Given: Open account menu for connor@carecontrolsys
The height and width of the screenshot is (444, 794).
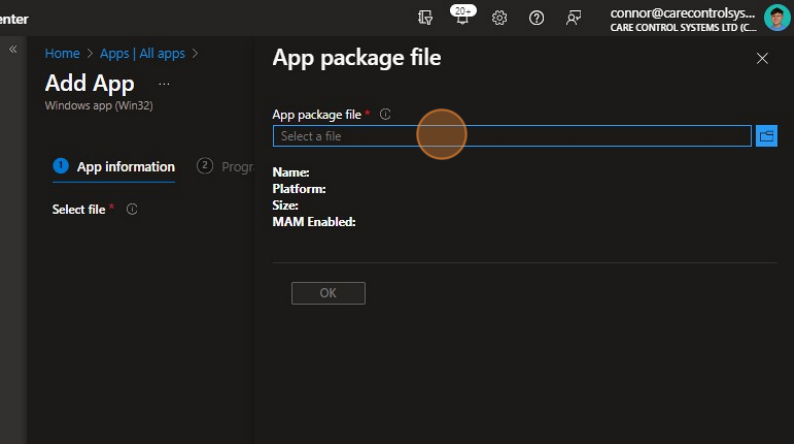Looking at the screenshot, I should (x=684, y=18).
